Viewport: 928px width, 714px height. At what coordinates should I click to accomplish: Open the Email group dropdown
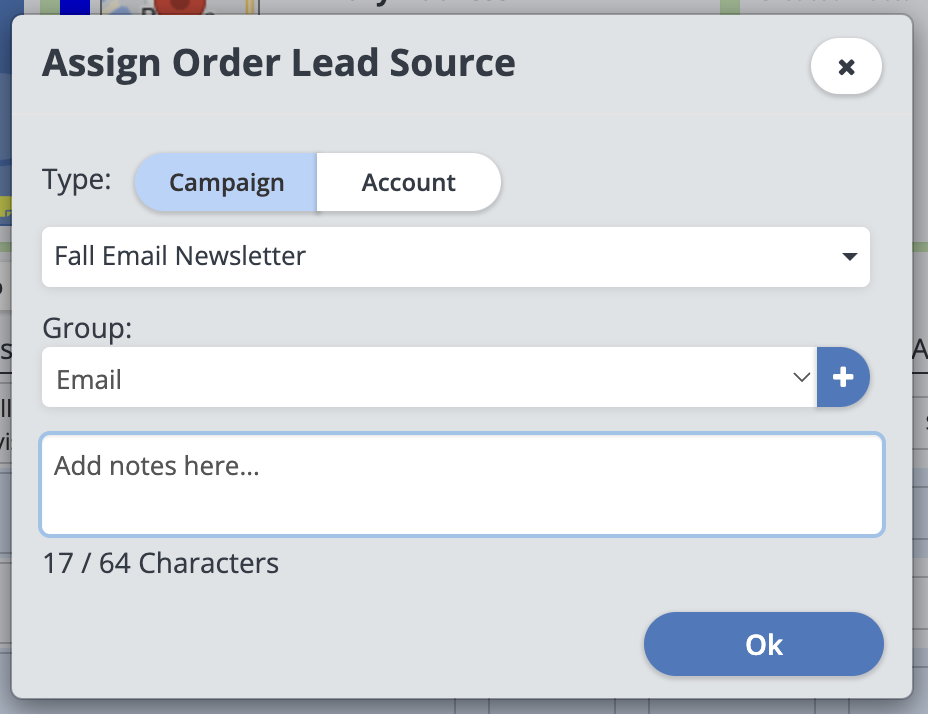420,378
